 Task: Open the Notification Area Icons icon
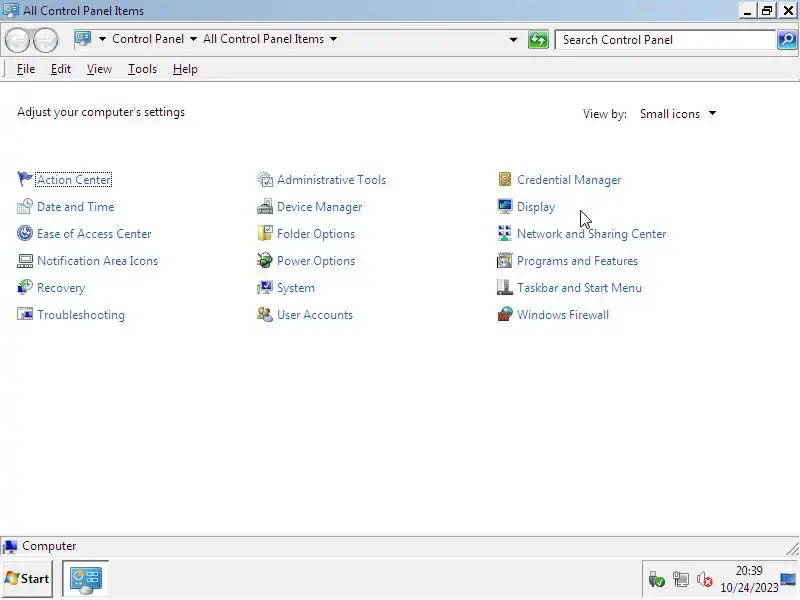click(x=24, y=260)
